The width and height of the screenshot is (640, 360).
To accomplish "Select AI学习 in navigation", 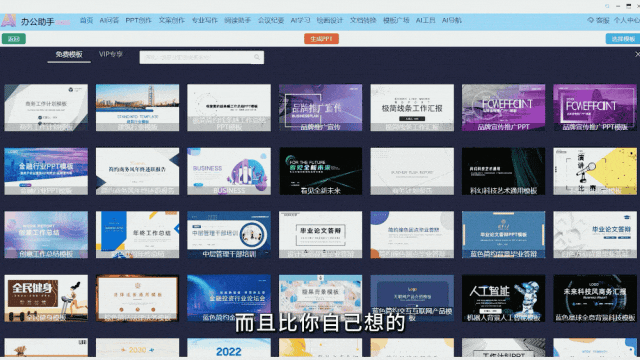I will [x=300, y=20].
